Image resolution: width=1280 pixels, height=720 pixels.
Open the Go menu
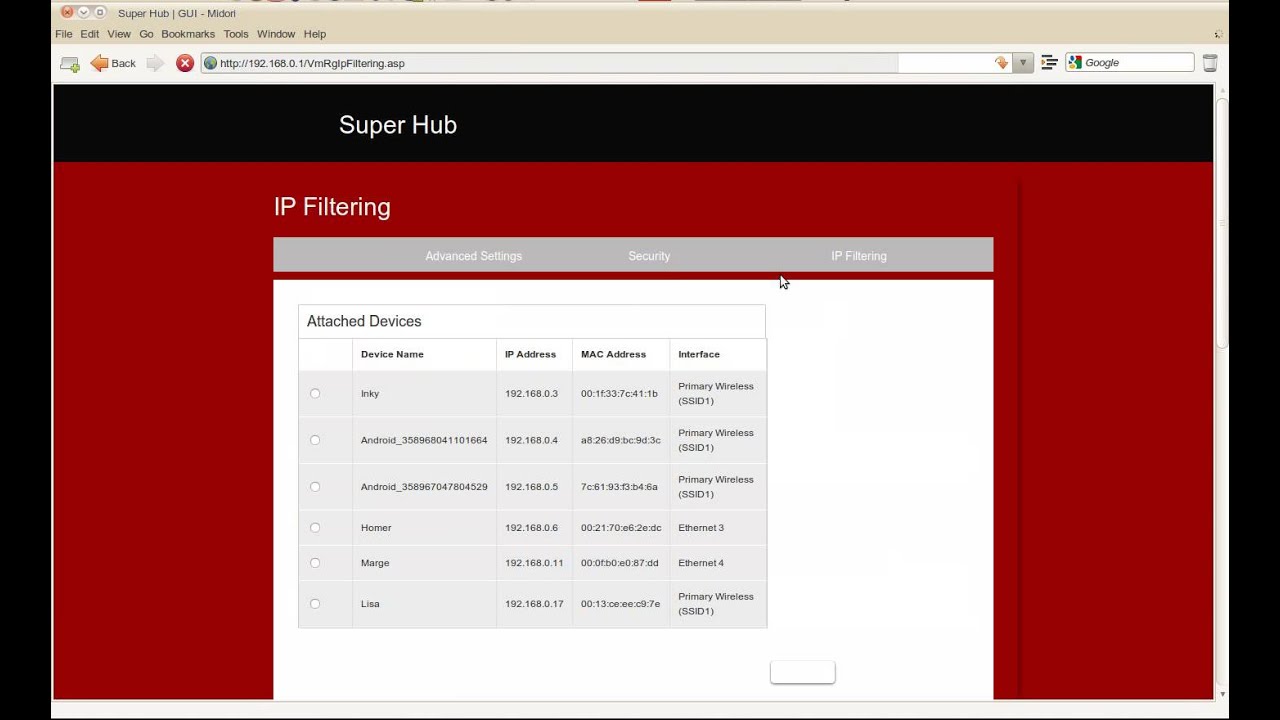pos(146,34)
